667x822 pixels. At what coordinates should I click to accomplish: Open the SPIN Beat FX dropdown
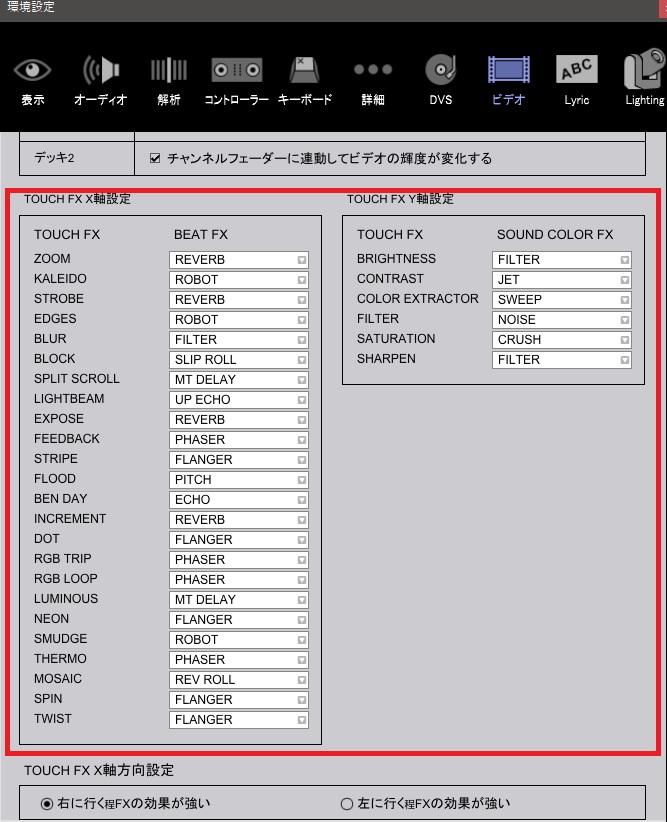[x=239, y=699]
